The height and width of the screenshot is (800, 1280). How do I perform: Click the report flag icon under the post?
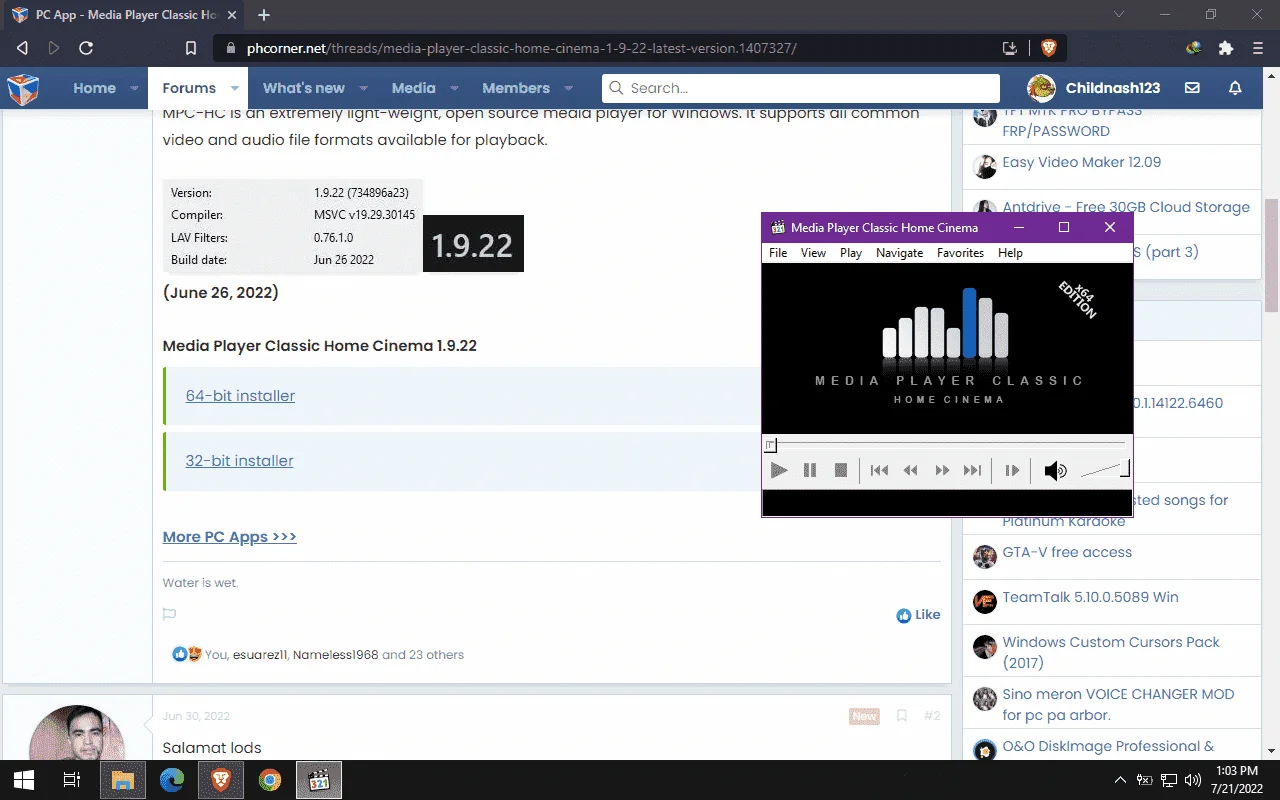(x=169, y=614)
